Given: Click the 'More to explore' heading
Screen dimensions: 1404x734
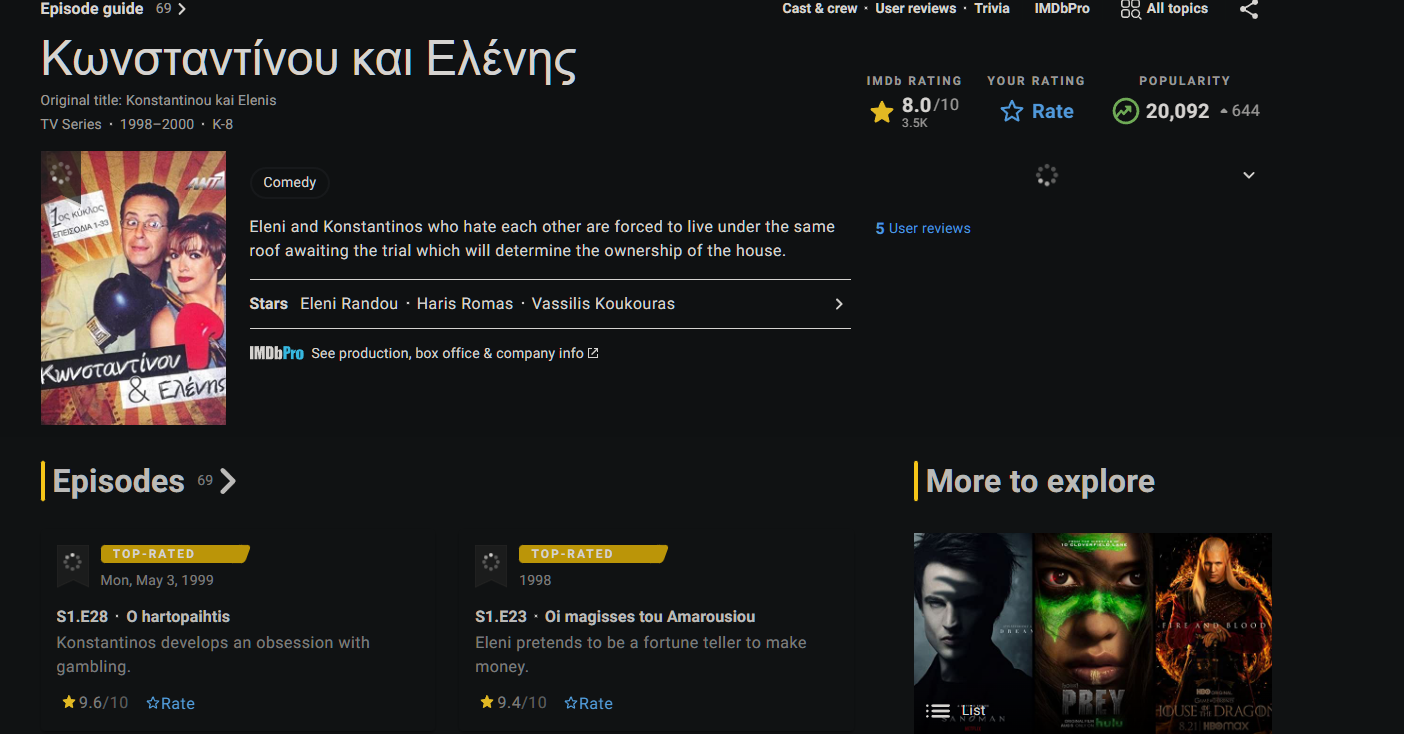Looking at the screenshot, I should [x=1040, y=481].
